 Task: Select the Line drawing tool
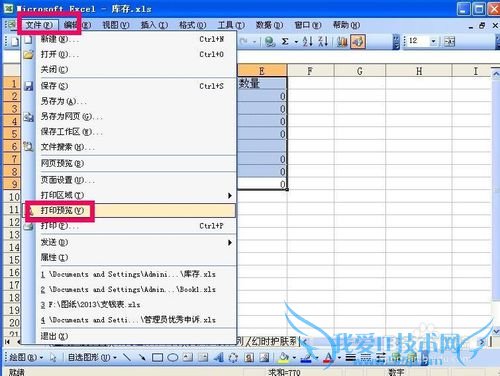127,358
